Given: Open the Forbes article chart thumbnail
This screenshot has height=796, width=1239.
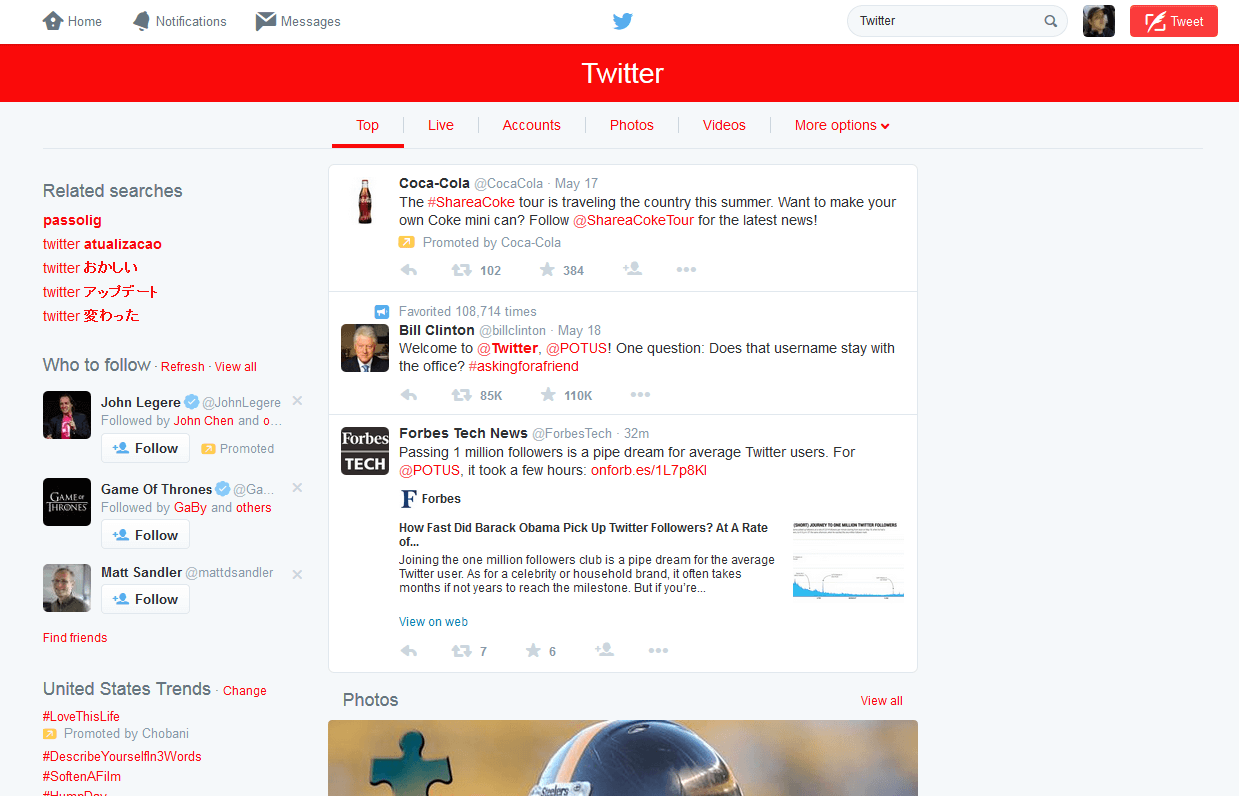Looking at the screenshot, I should [x=848, y=559].
